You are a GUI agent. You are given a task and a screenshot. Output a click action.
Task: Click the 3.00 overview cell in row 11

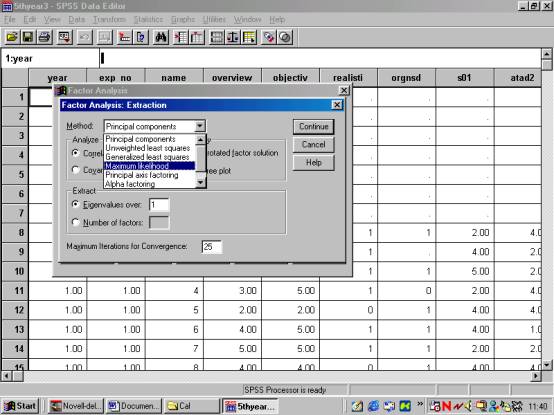(232, 291)
